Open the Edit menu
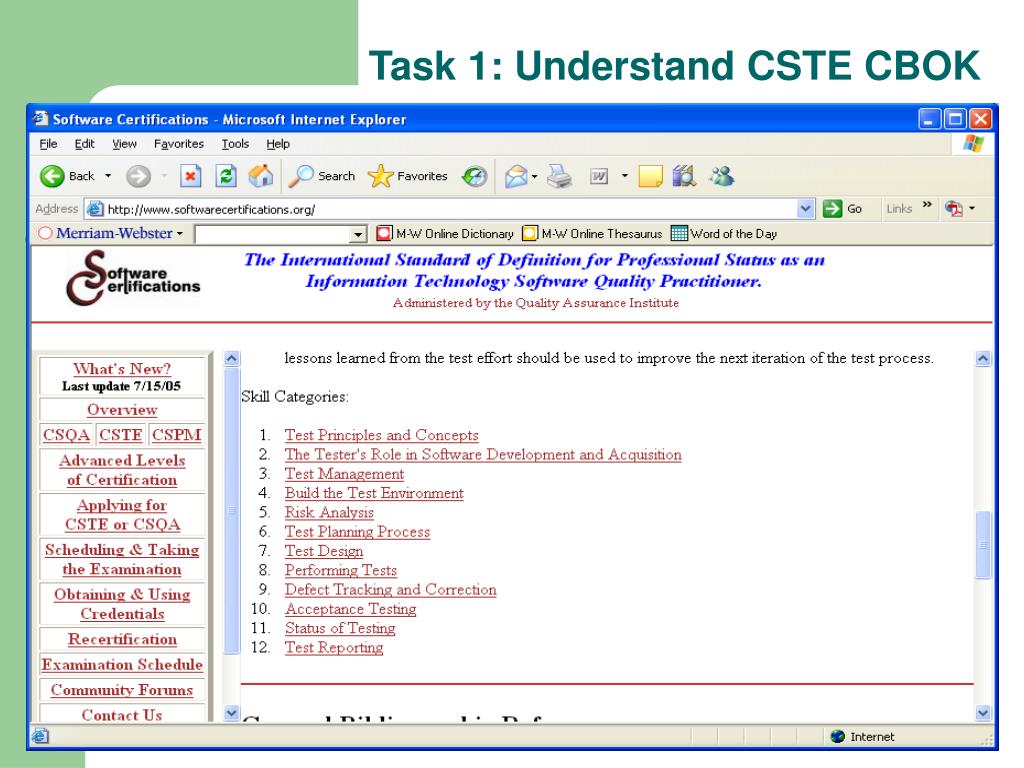Image resolution: width=1024 pixels, height=768 pixels. tap(84, 144)
